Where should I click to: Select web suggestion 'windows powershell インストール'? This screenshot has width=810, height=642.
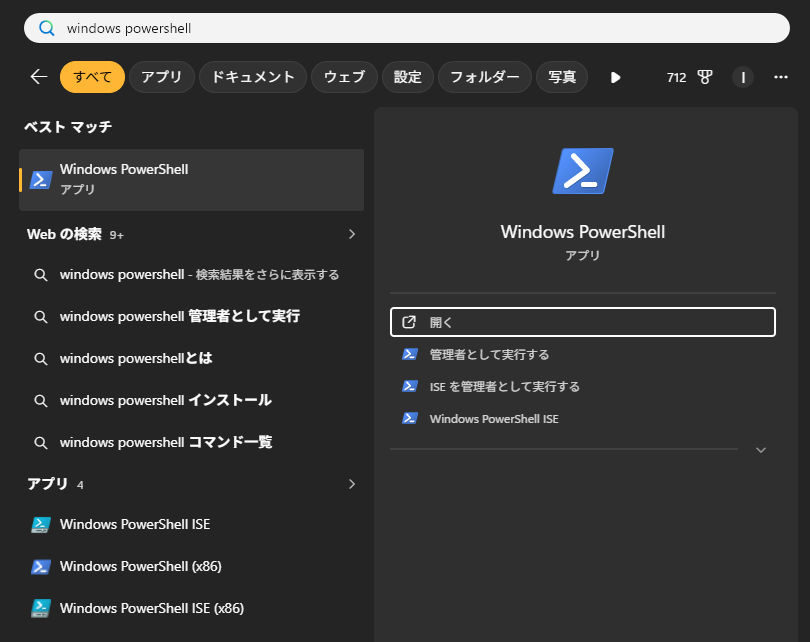tap(192, 400)
